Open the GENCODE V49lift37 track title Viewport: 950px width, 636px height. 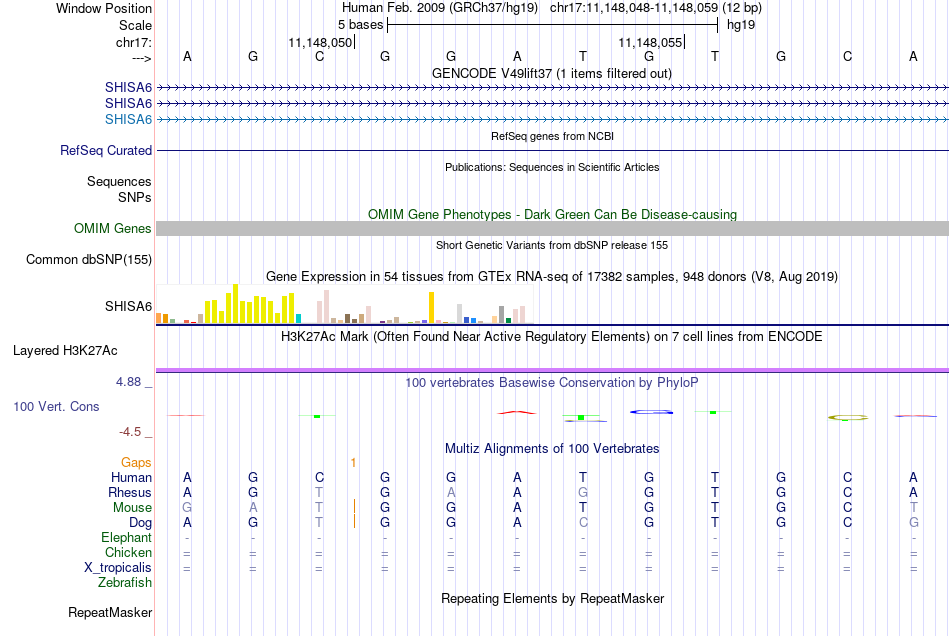click(551, 73)
